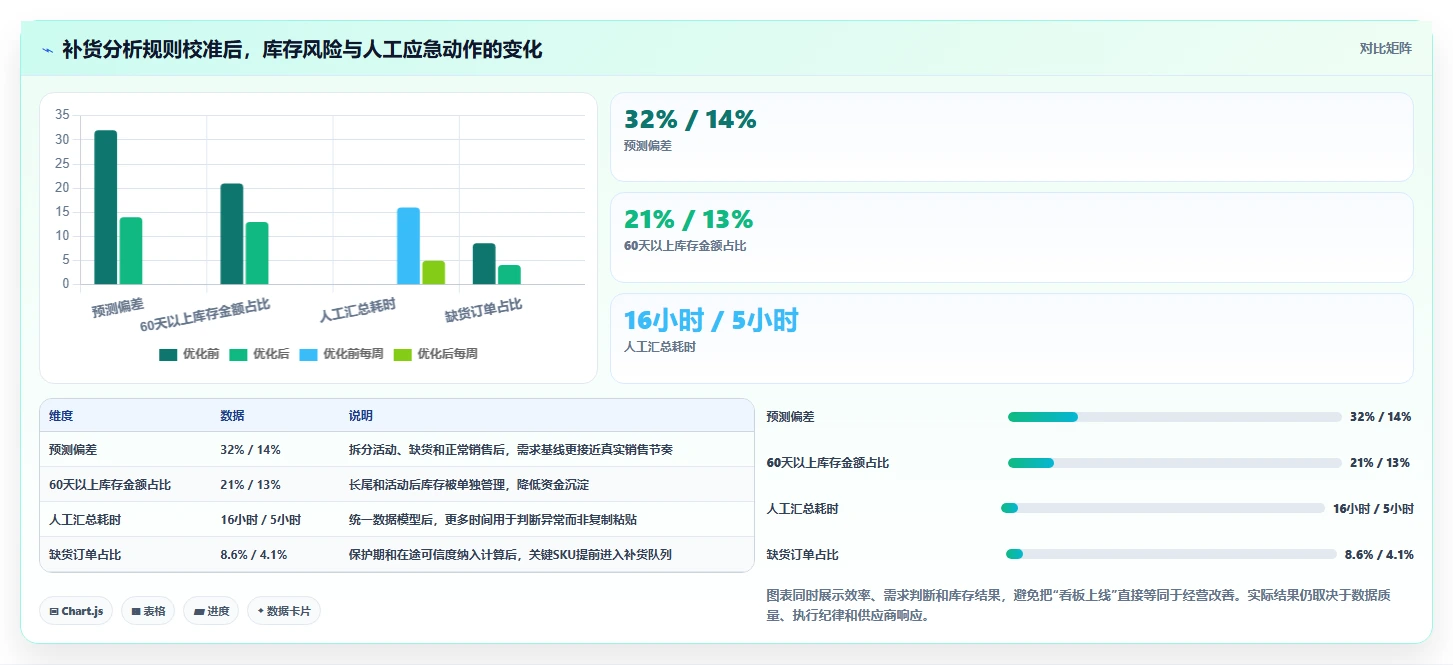Image resolution: width=1453 pixels, height=665 pixels.
Task: Click the 60天以上库存金额占比 progress bar
Action: coord(1174,463)
